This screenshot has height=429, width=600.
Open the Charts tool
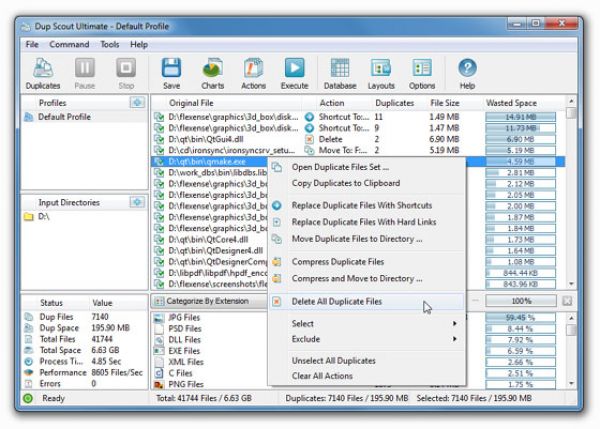point(212,72)
